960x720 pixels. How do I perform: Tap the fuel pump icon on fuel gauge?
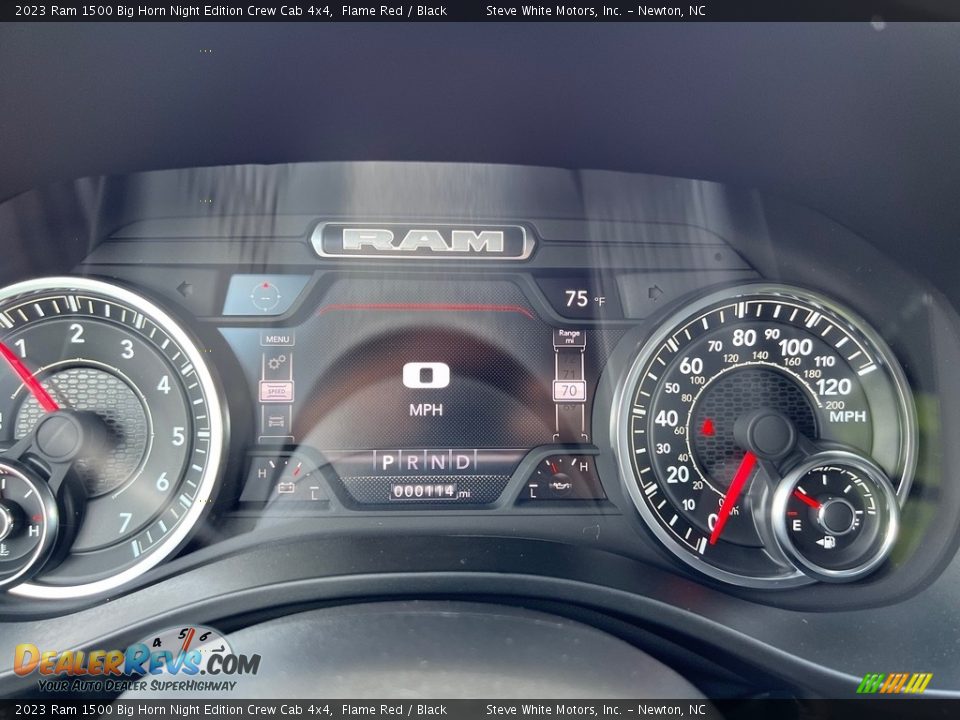(x=827, y=542)
